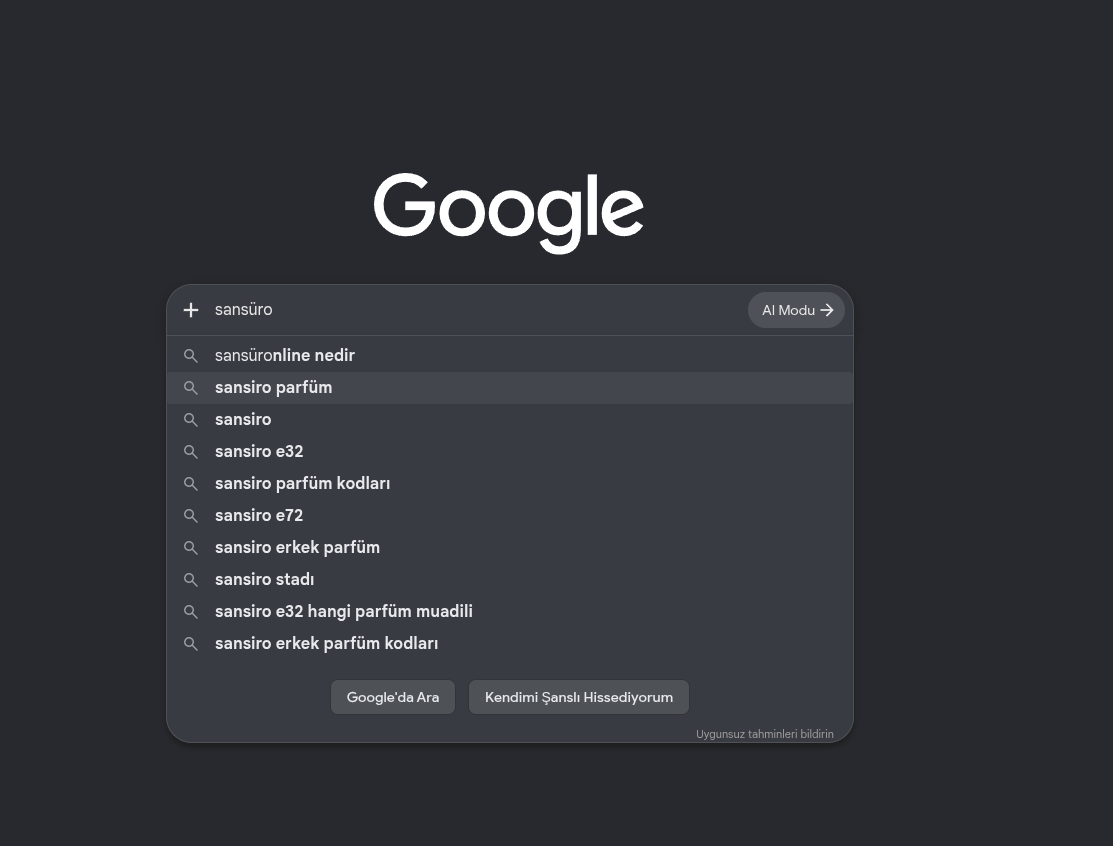Pick suggestion "sansiro erkek parfüm kodları"

click(510, 643)
